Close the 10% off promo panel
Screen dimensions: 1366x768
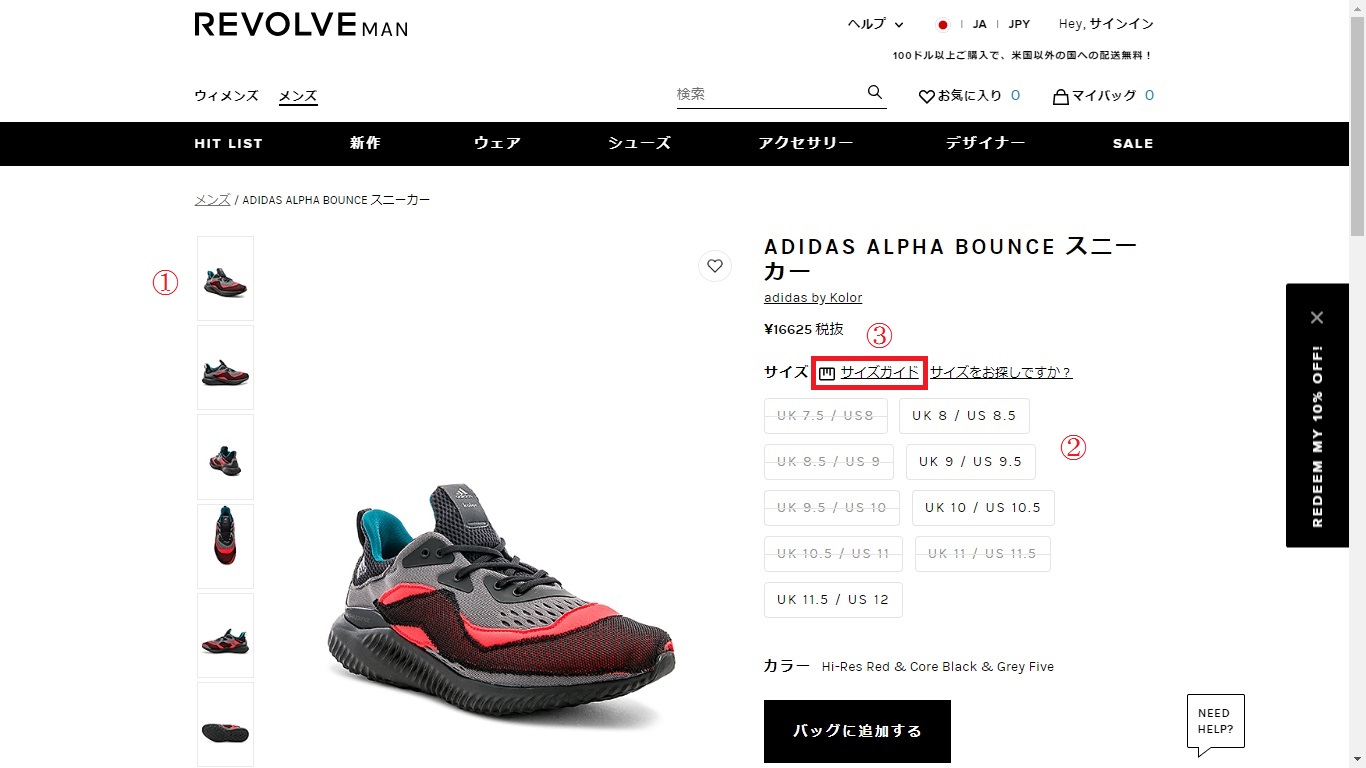click(1317, 317)
